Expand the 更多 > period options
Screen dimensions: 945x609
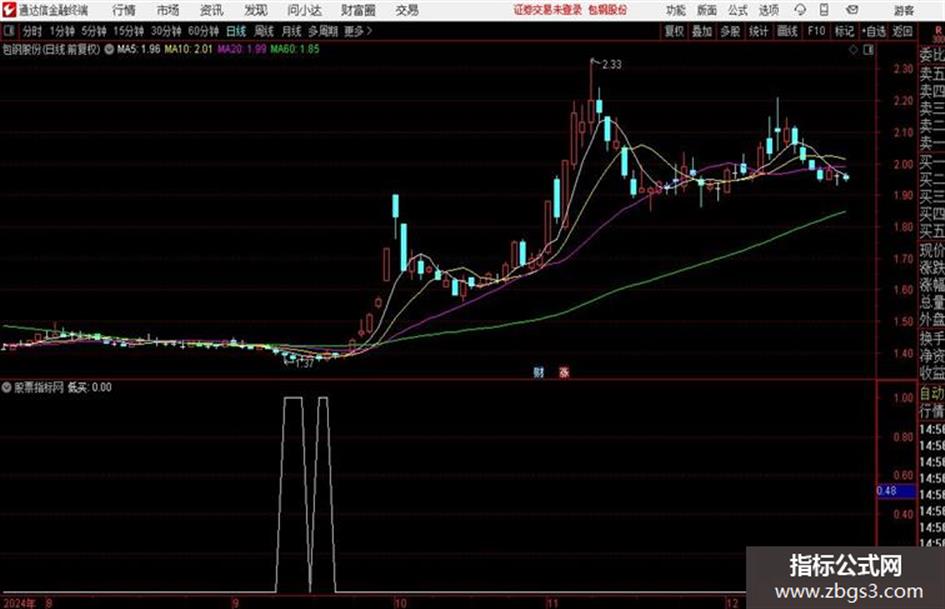(358, 31)
